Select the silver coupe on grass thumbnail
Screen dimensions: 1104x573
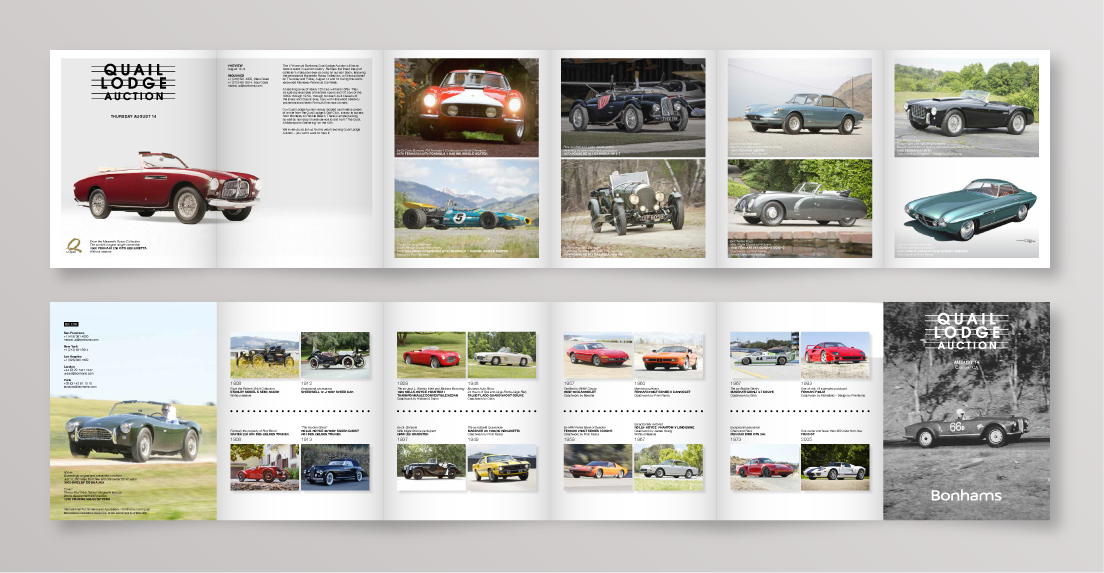(x=669, y=467)
